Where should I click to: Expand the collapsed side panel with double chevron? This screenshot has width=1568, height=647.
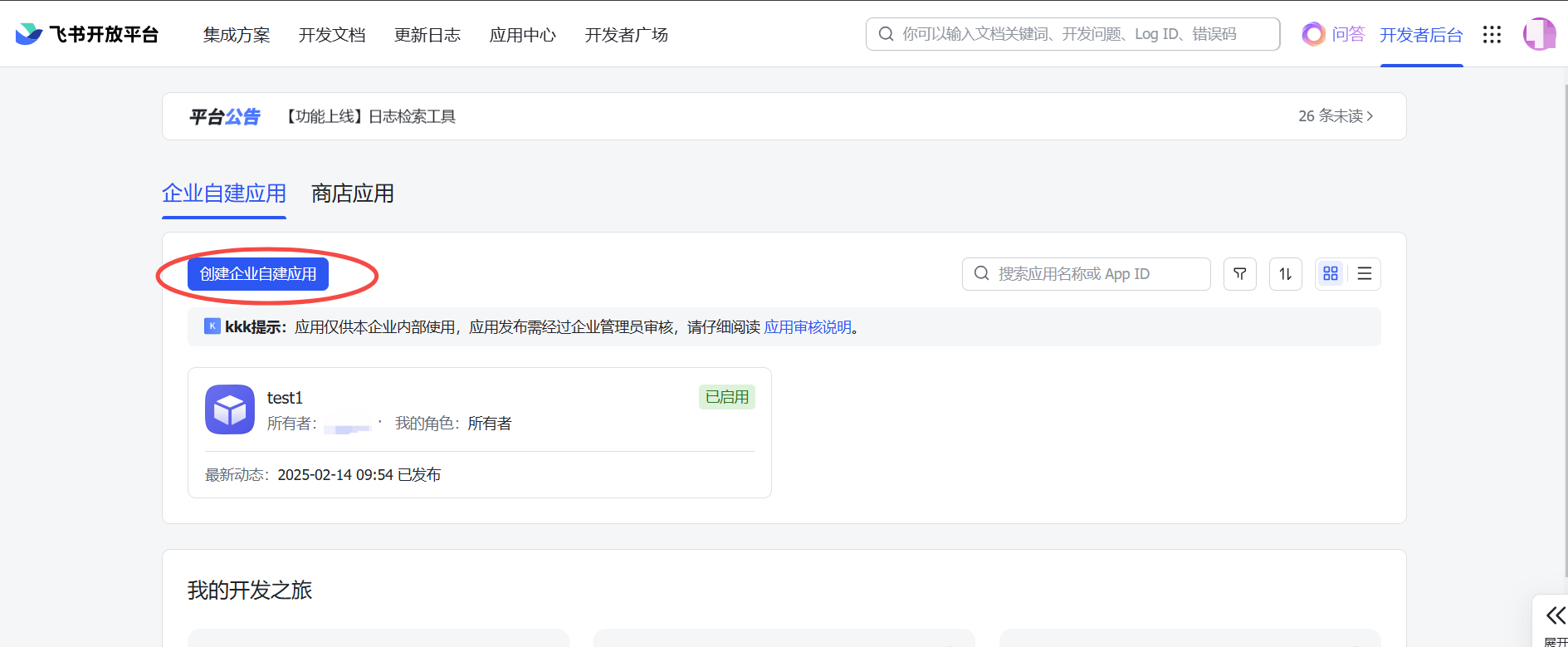pos(1555,615)
